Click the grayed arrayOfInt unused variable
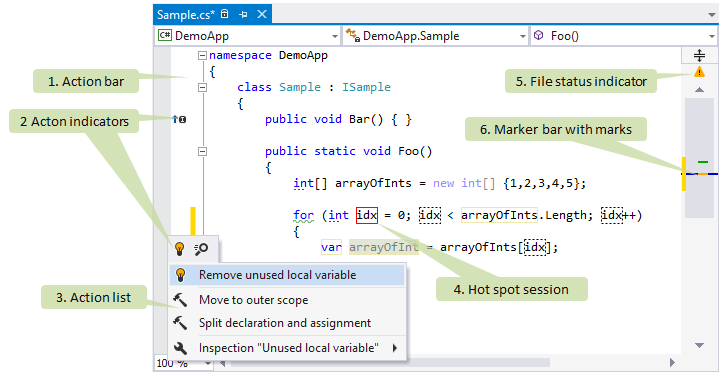 point(384,247)
